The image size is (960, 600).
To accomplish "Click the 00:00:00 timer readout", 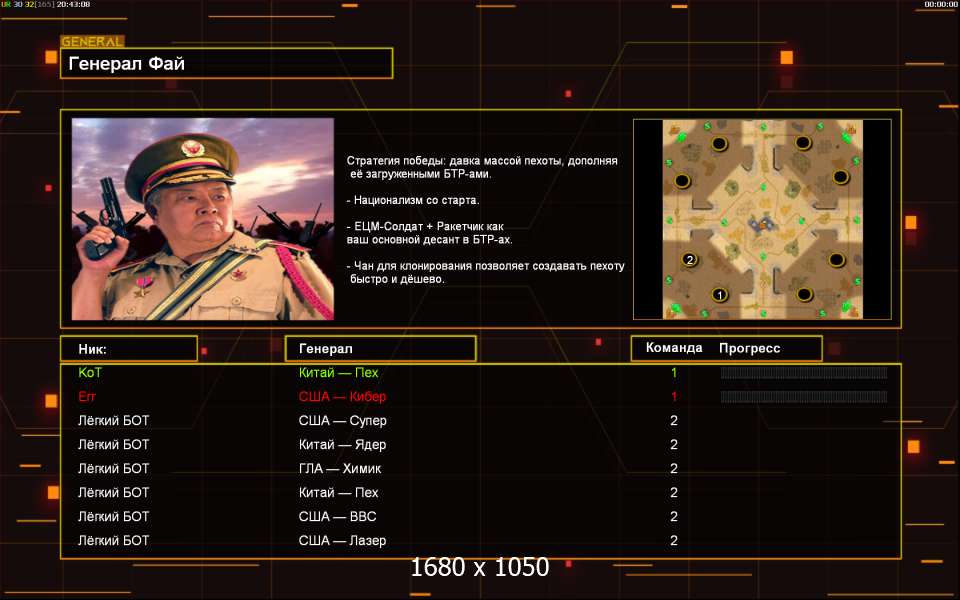I will pyautogui.click(x=940, y=4).
